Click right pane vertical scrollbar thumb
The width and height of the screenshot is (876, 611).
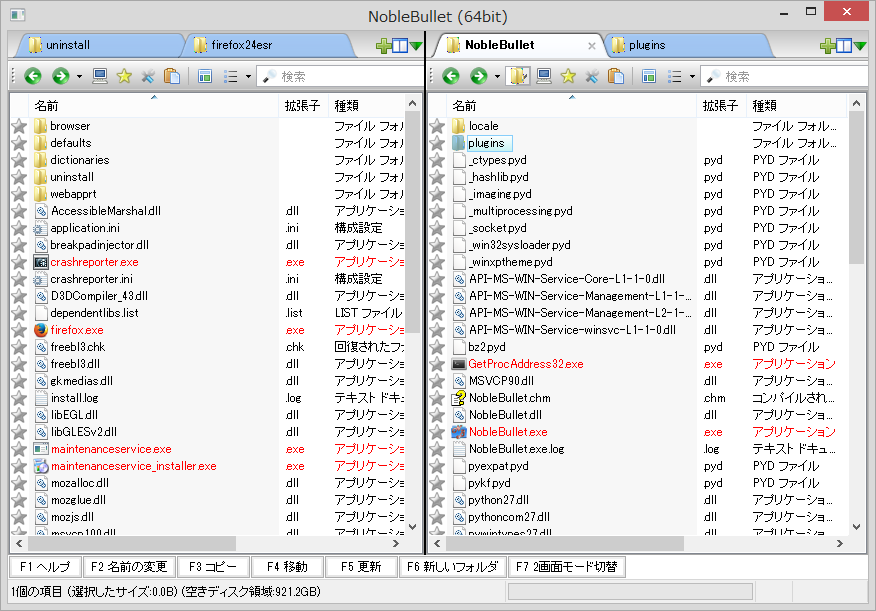(856, 187)
